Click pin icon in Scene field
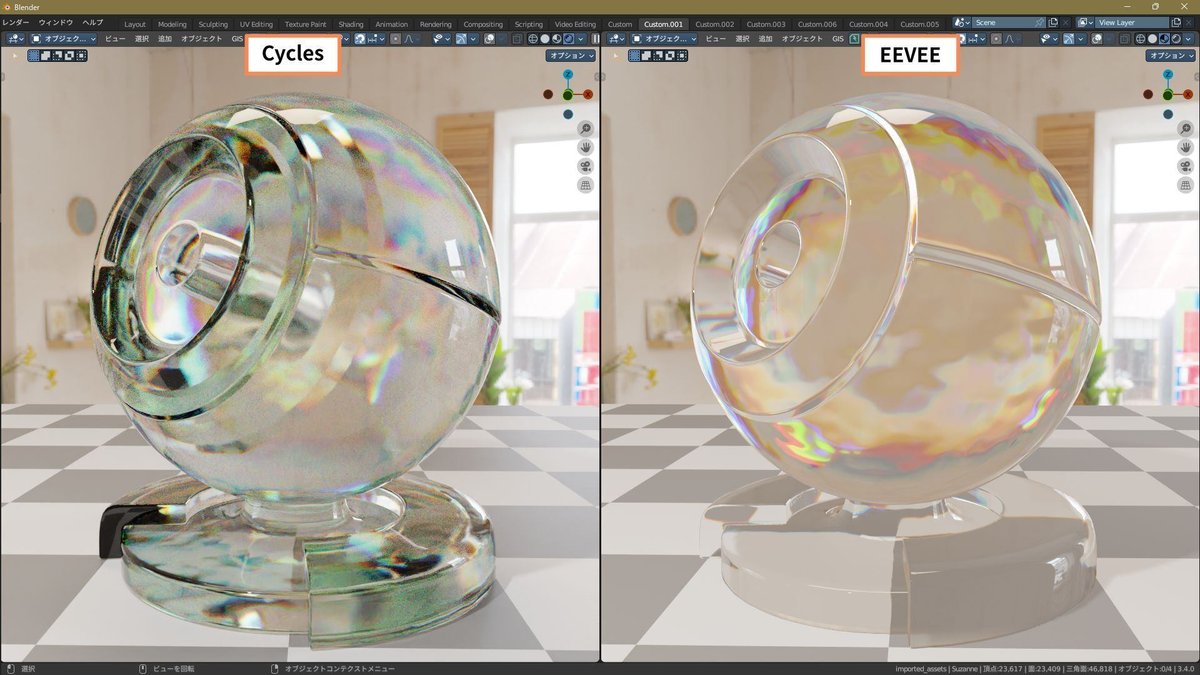Viewport: 1200px width, 675px height. click(x=1039, y=22)
